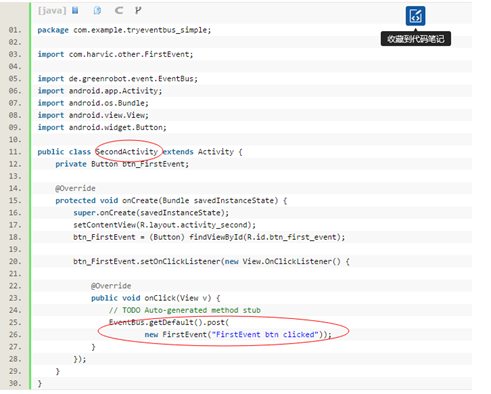This screenshot has height=394, width=491.
Task: Click the text "package com.example.tryeventbus_simple;"
Action: tap(124, 30)
